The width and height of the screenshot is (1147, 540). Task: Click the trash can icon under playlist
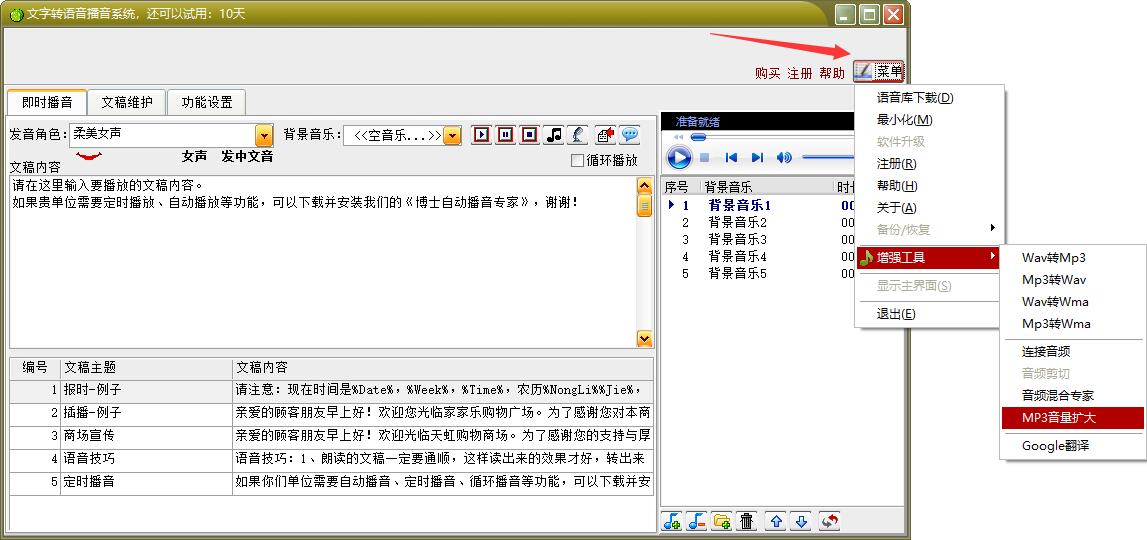coord(746,521)
